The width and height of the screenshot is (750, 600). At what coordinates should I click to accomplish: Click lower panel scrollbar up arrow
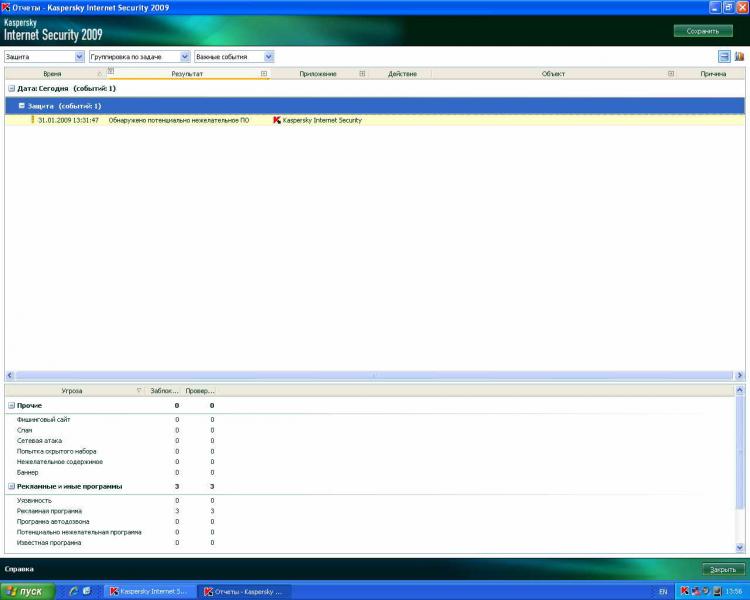740,390
